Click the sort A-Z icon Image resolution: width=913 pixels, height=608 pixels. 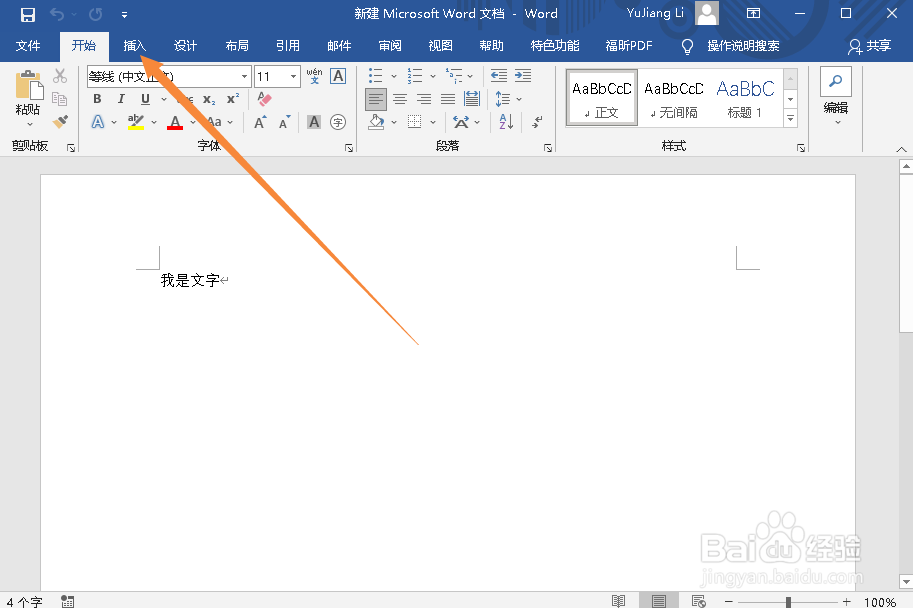(506, 122)
